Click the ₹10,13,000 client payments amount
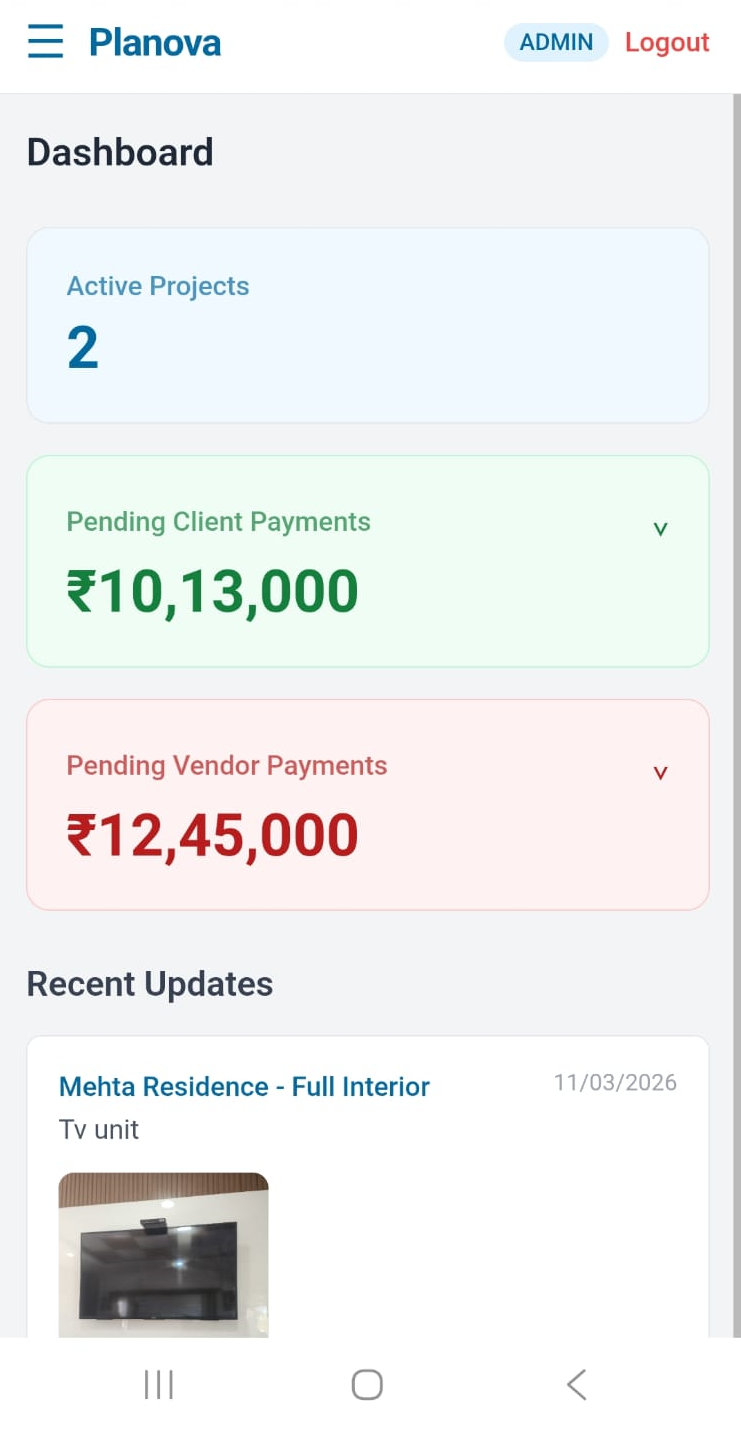The height and width of the screenshot is (1431, 741). [x=212, y=591]
